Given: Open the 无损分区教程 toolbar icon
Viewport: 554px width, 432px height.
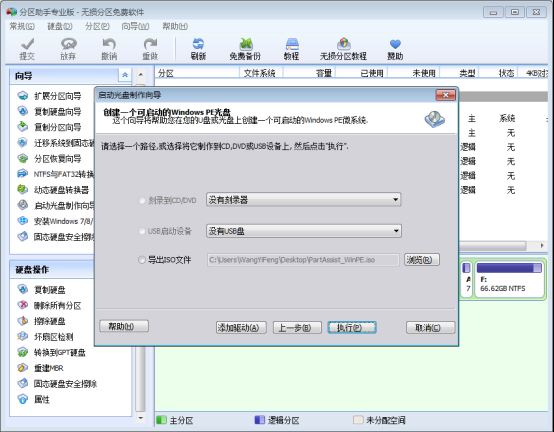Looking at the screenshot, I should point(343,49).
